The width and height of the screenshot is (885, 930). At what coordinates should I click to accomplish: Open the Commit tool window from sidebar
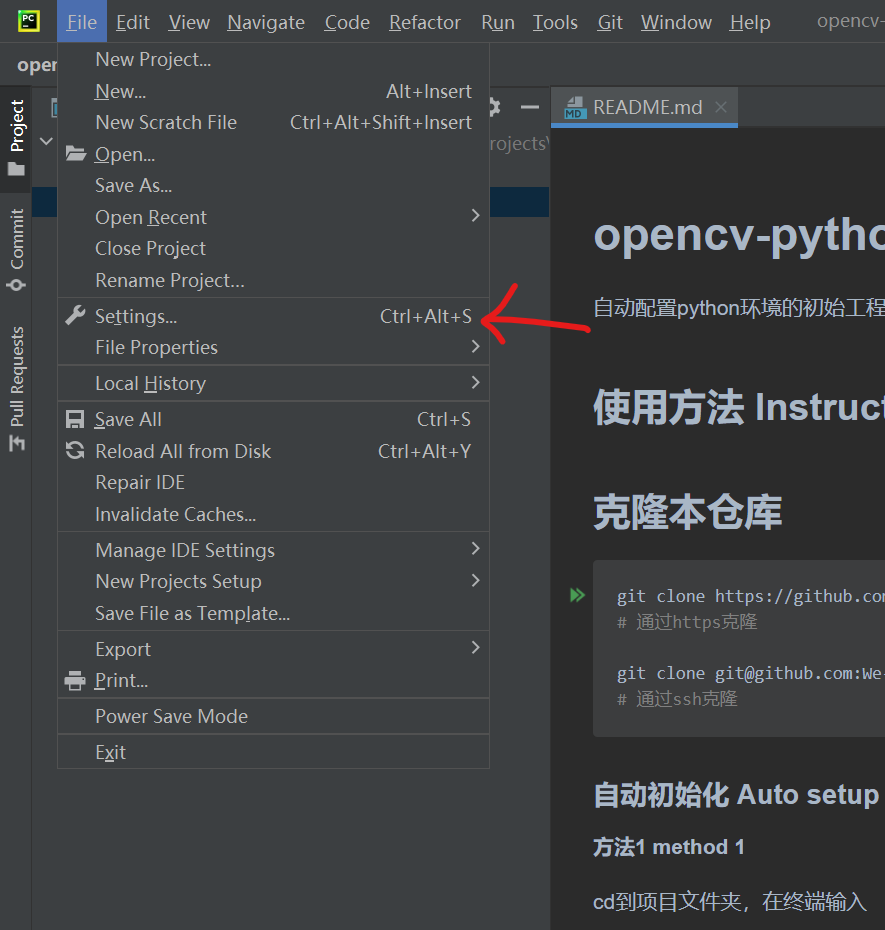point(16,249)
